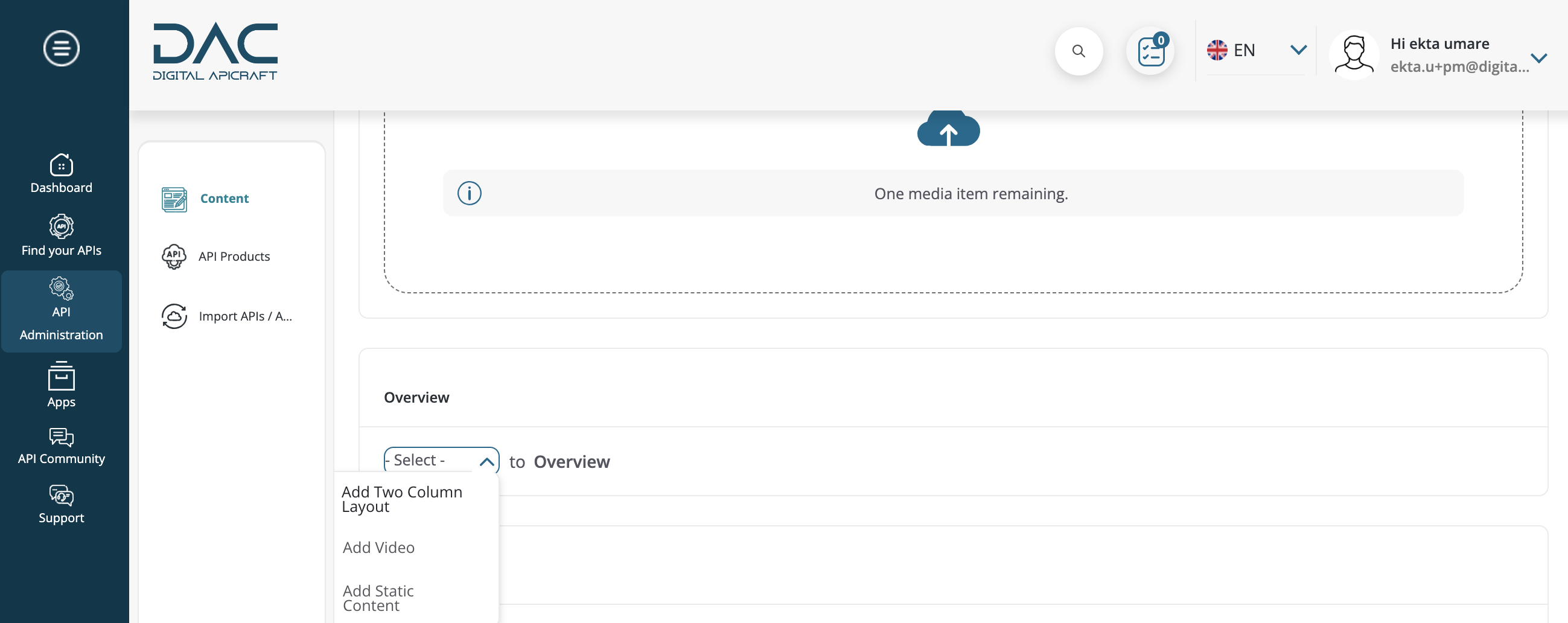Expand the EN language dropdown
The image size is (1568, 623).
coord(1298,50)
